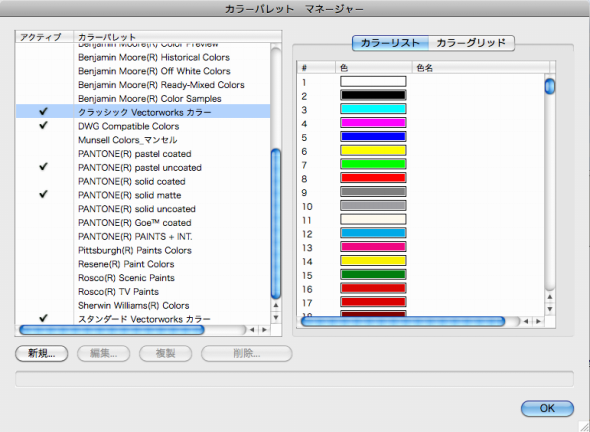Activate the PANTONE(R) solid coated checkbox cell
Image resolution: width=590 pixels, height=432 pixels.
pyautogui.click(x=44, y=181)
